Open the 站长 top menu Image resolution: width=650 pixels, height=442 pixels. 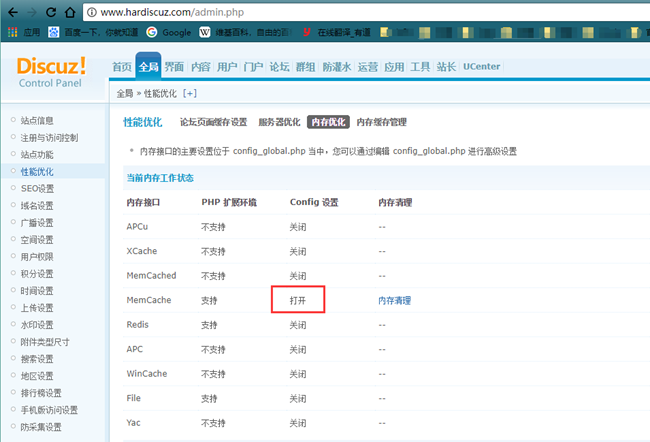coord(446,67)
